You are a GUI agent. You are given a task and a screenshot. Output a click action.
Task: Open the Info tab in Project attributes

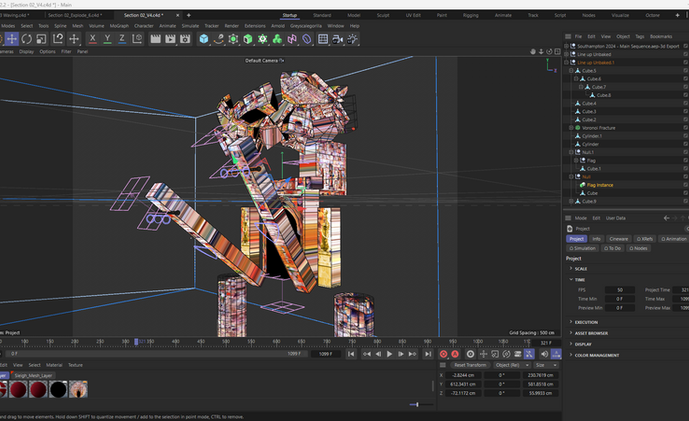(x=596, y=239)
